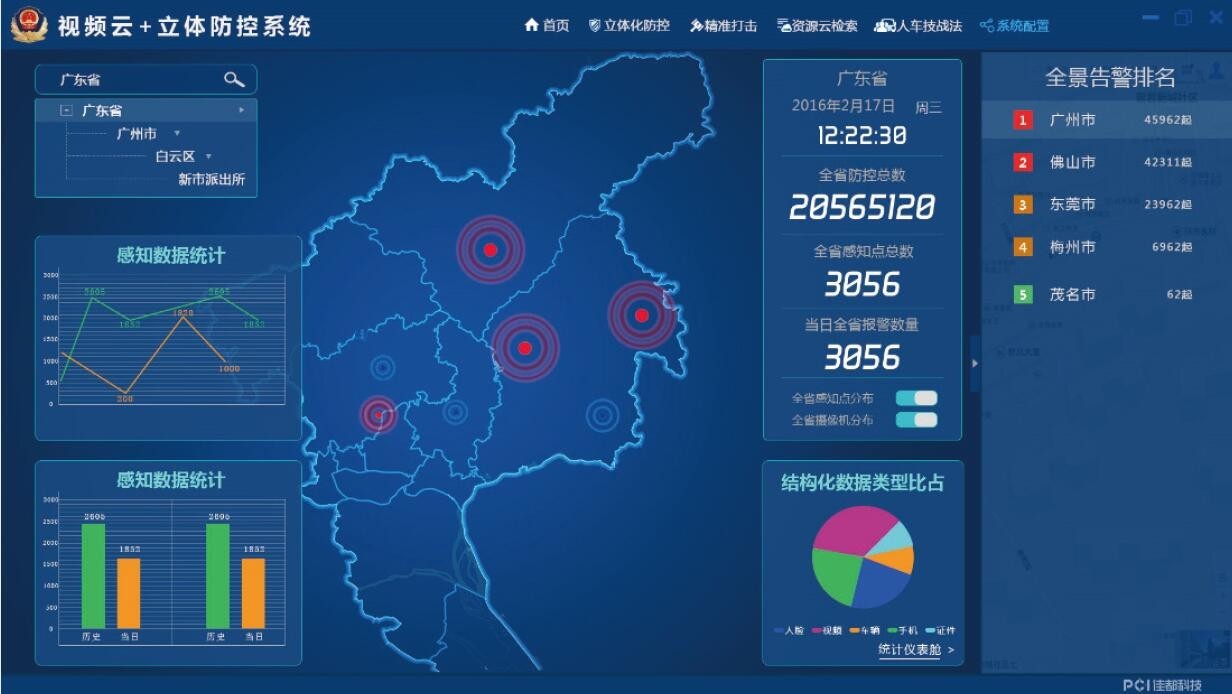
Task: Click right arrow on 广东省 row
Action: pyautogui.click(x=241, y=110)
